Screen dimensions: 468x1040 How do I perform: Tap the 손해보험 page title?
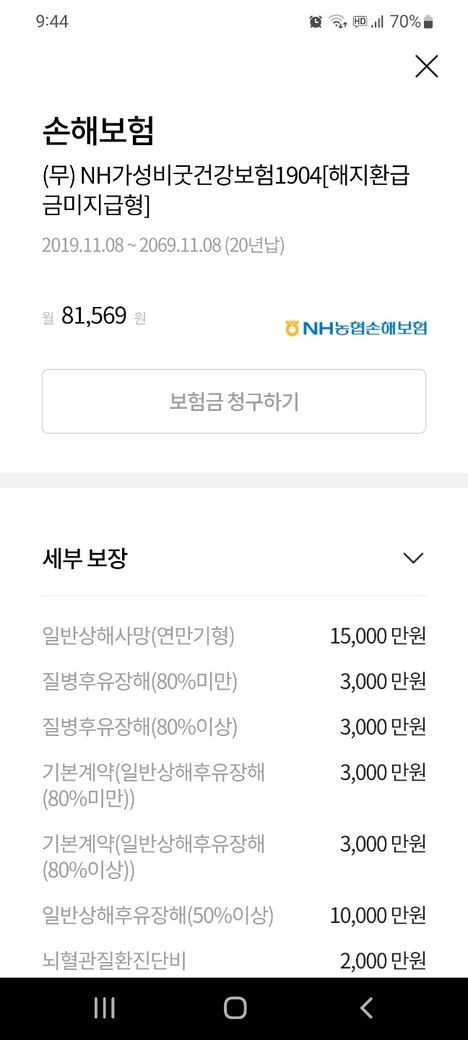pyautogui.click(x=97, y=131)
